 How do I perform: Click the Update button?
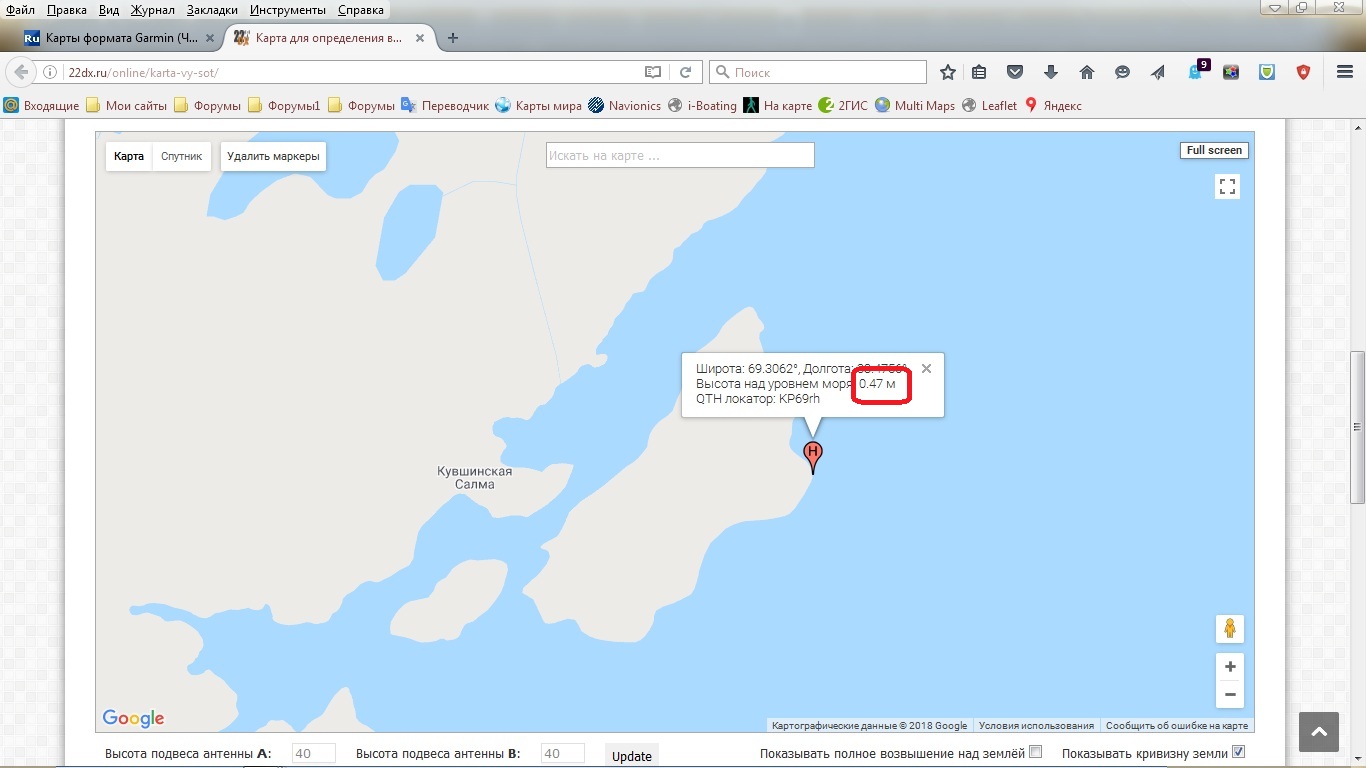631,756
